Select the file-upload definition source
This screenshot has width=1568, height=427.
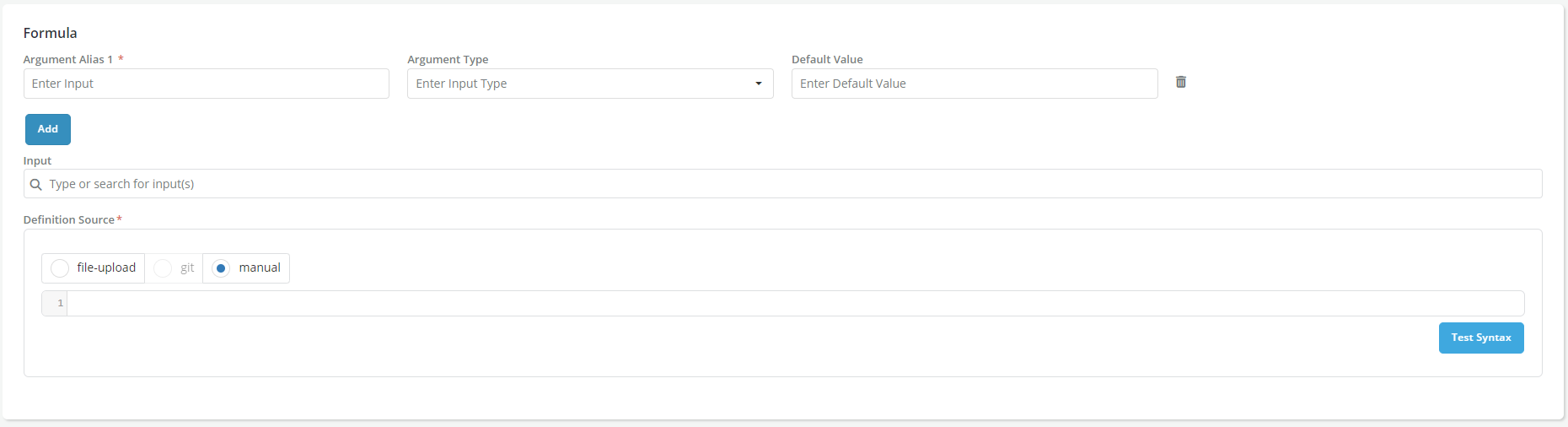60,268
